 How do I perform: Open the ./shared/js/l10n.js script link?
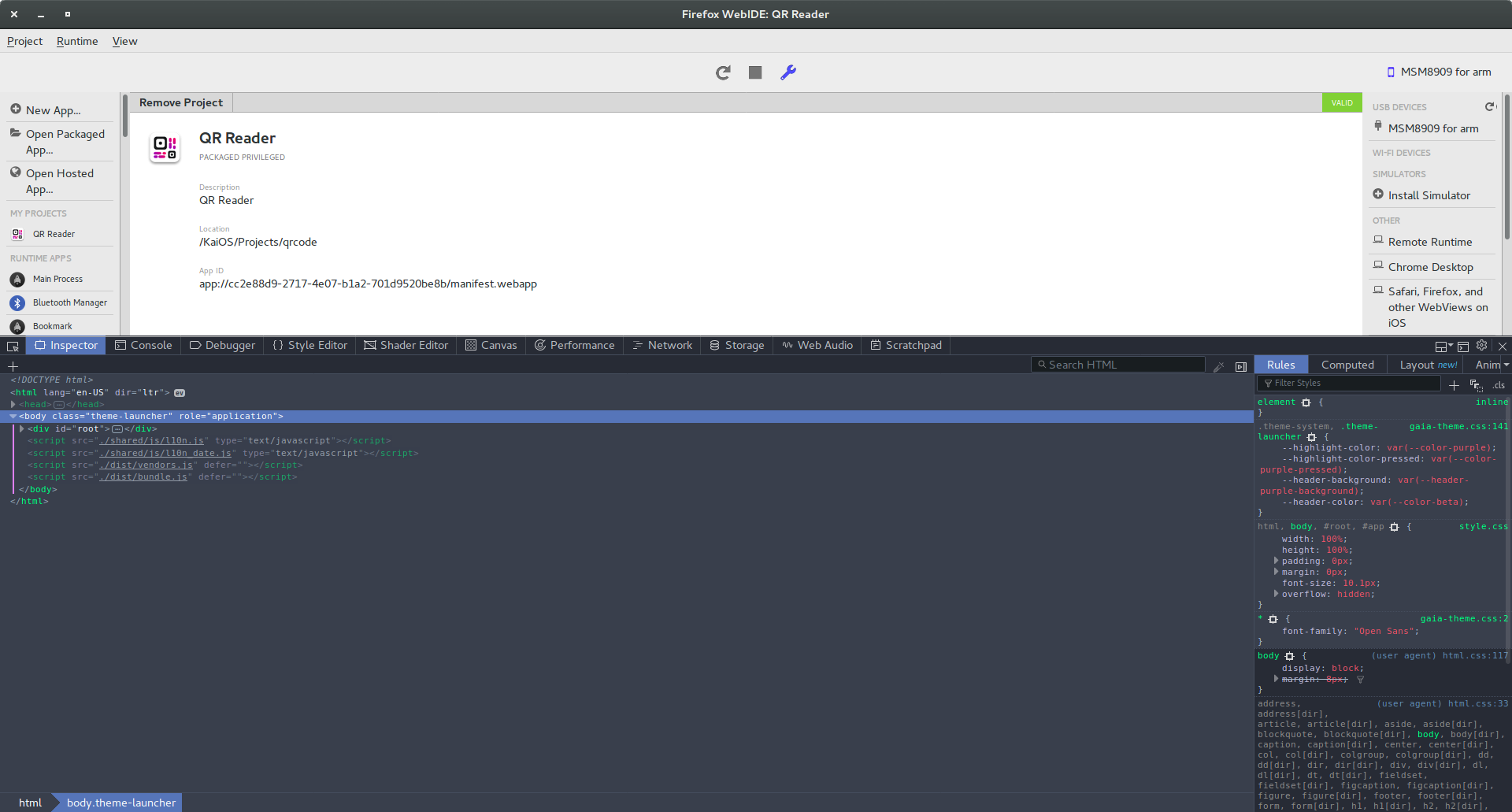152,440
